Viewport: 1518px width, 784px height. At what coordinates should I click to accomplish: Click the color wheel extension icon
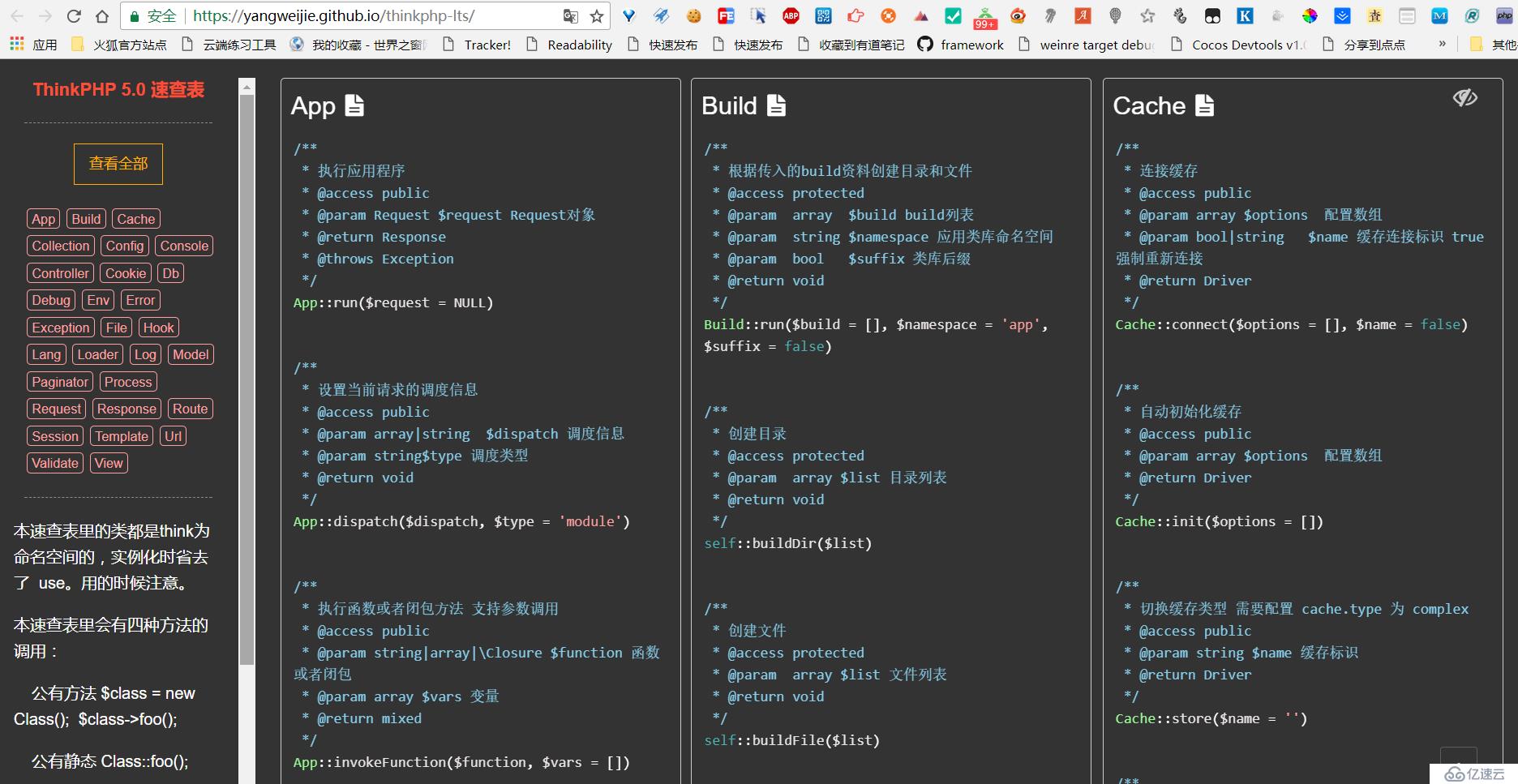click(1310, 15)
